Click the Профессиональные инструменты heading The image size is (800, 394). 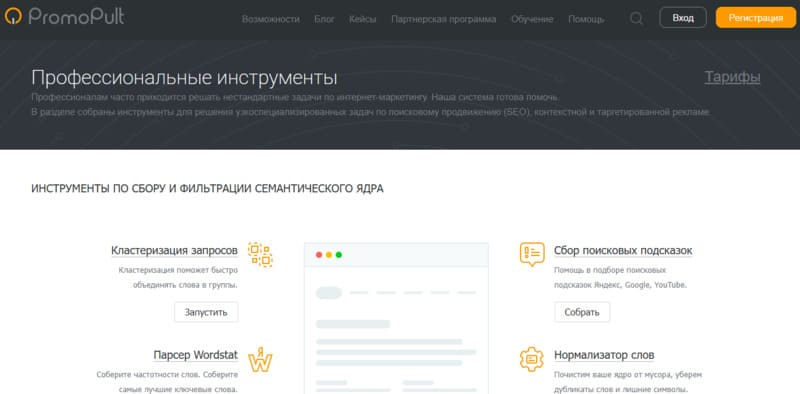point(184,78)
